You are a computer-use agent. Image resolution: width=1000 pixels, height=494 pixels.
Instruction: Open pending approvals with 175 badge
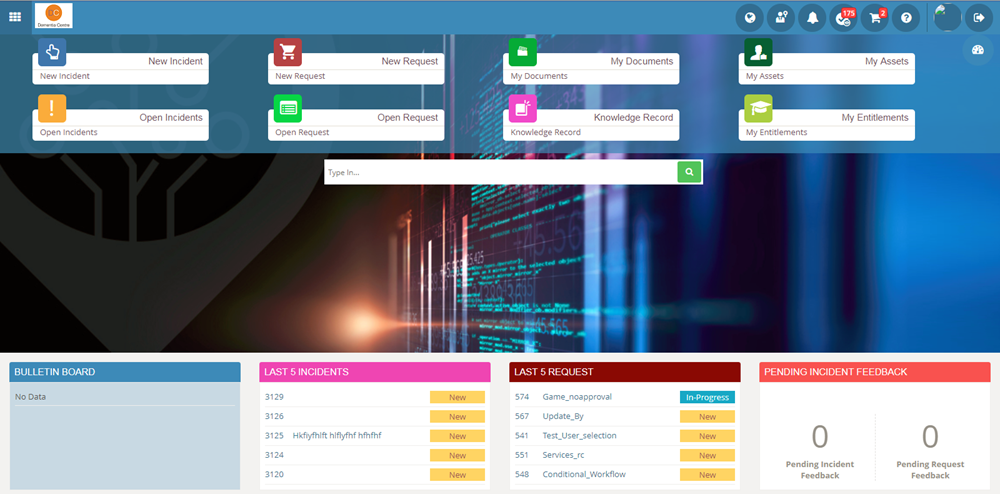pyautogui.click(x=844, y=18)
